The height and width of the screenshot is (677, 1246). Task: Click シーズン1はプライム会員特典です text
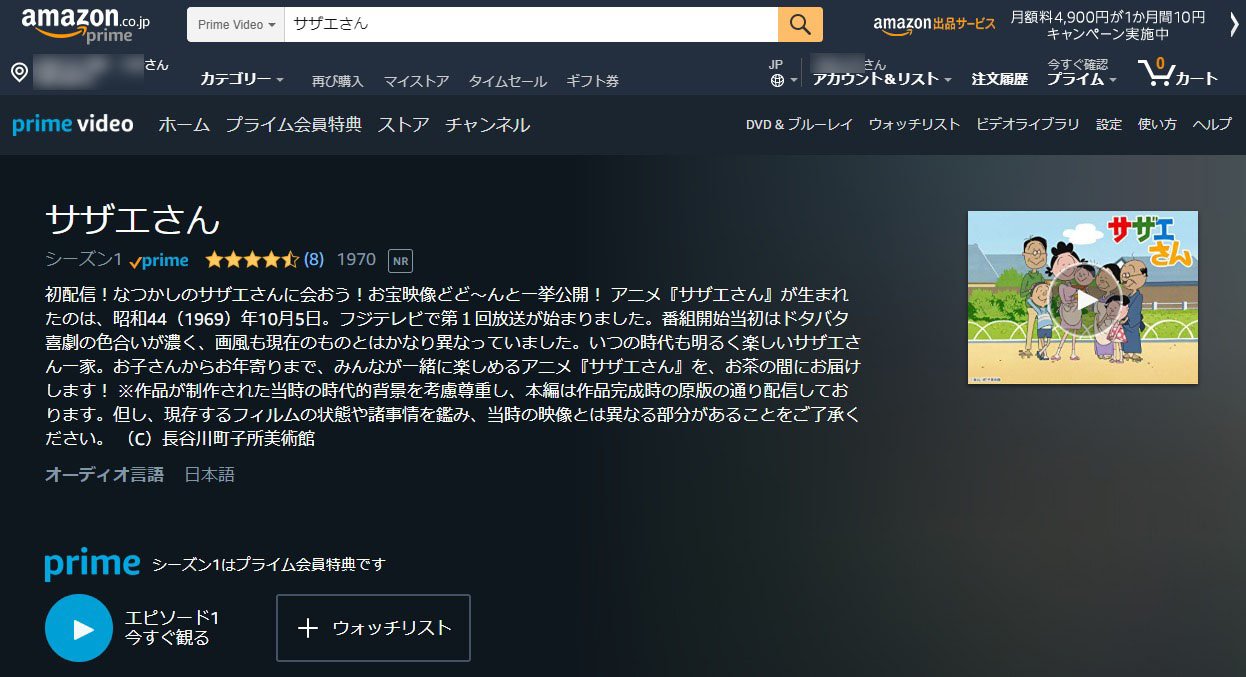point(268,565)
